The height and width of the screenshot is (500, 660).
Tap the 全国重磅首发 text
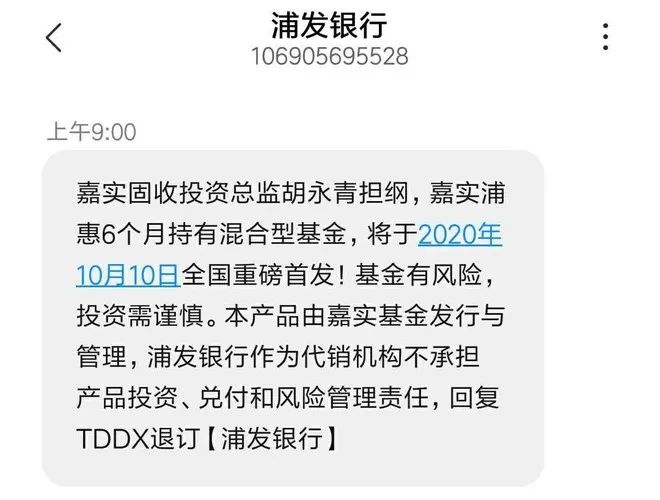(257, 275)
